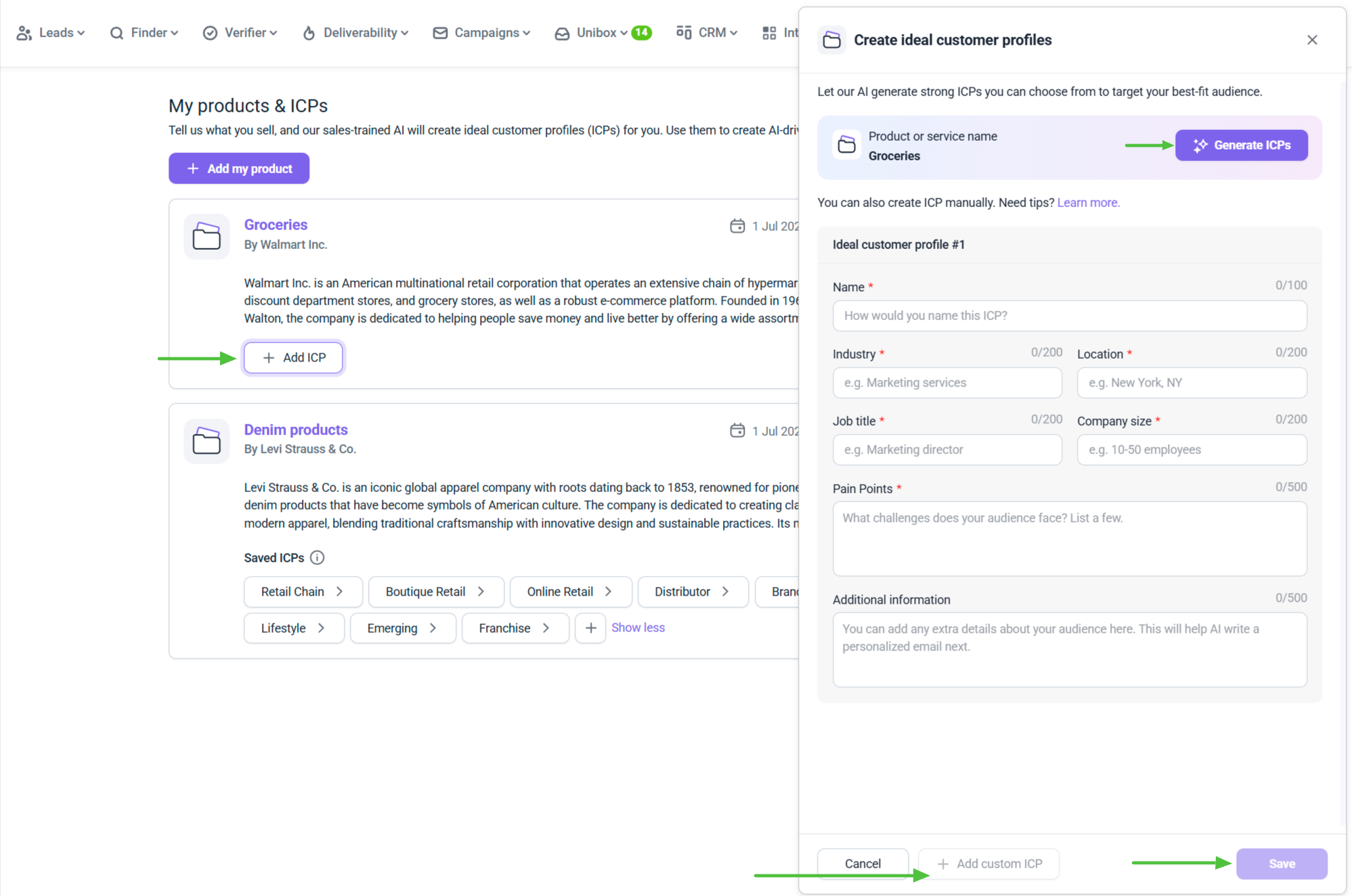Click the Campaigns envelope icon

click(x=440, y=32)
